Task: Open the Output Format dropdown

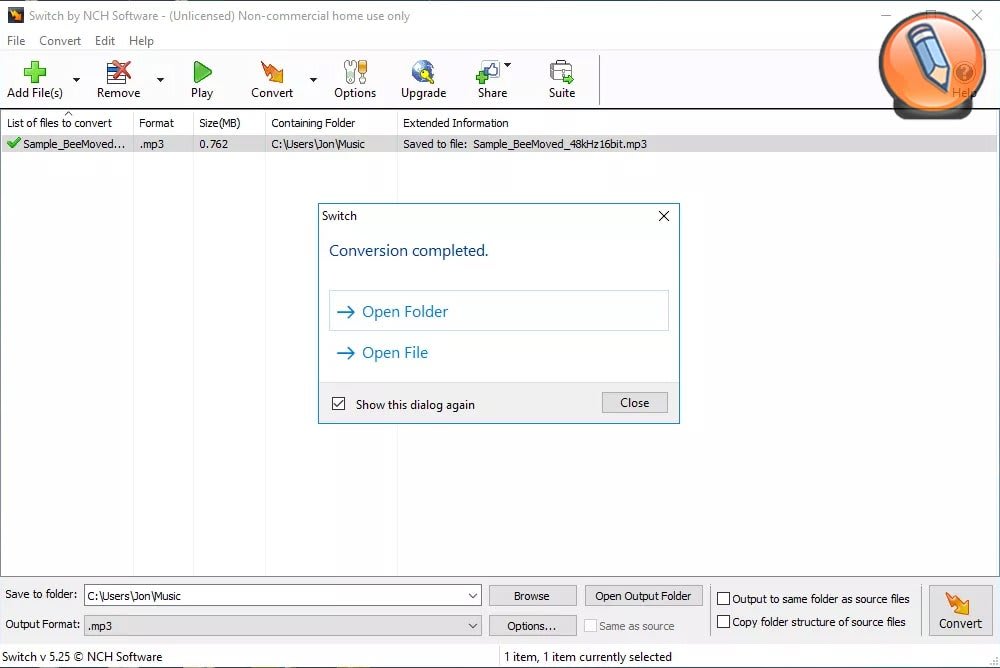Action: point(473,626)
